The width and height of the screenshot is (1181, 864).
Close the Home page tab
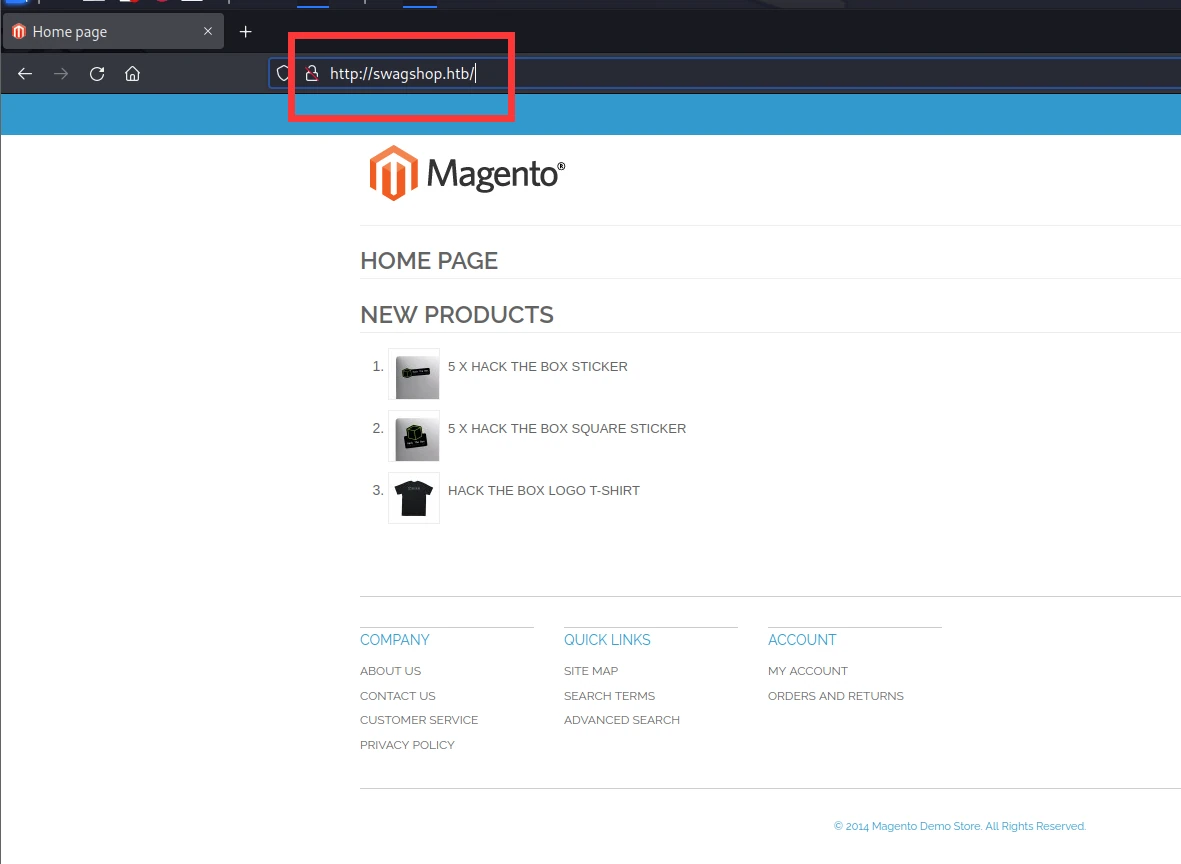[x=208, y=32]
